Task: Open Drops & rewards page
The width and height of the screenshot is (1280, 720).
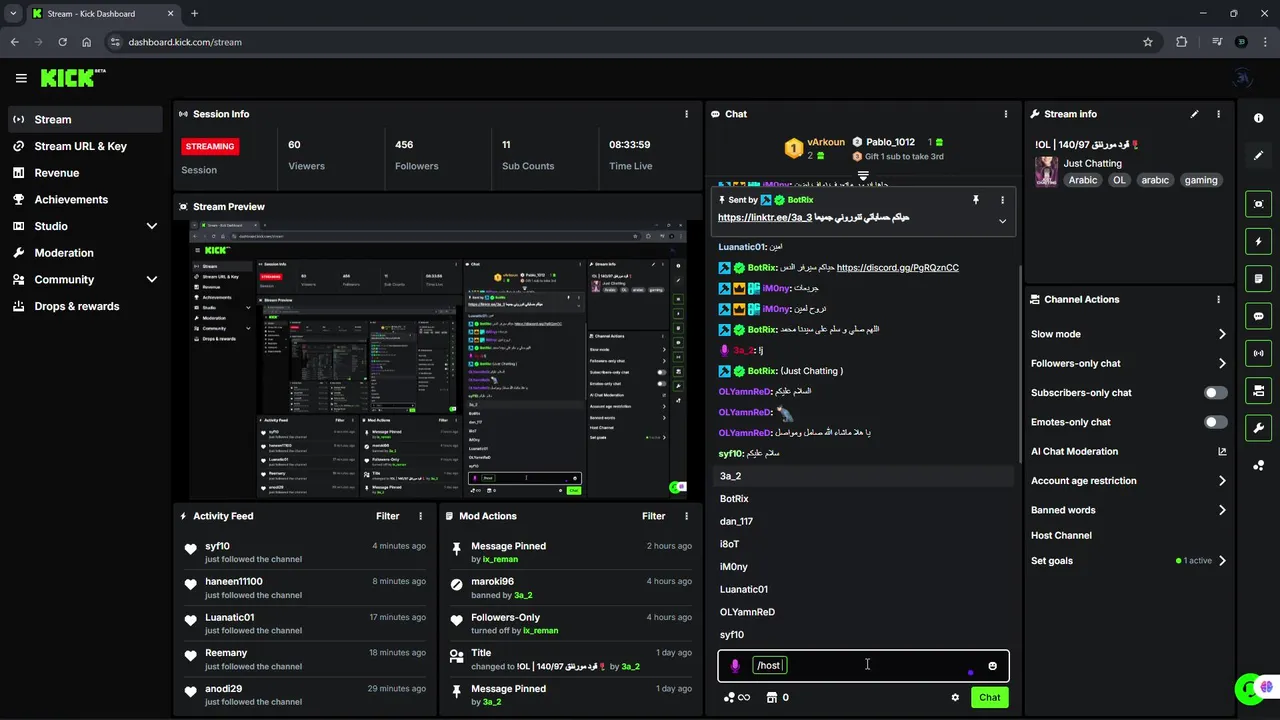Action: coord(85,306)
